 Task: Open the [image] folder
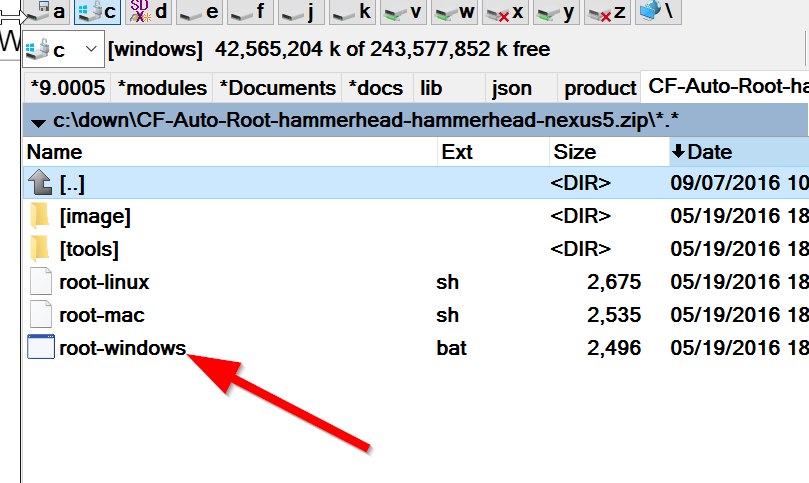click(95, 216)
